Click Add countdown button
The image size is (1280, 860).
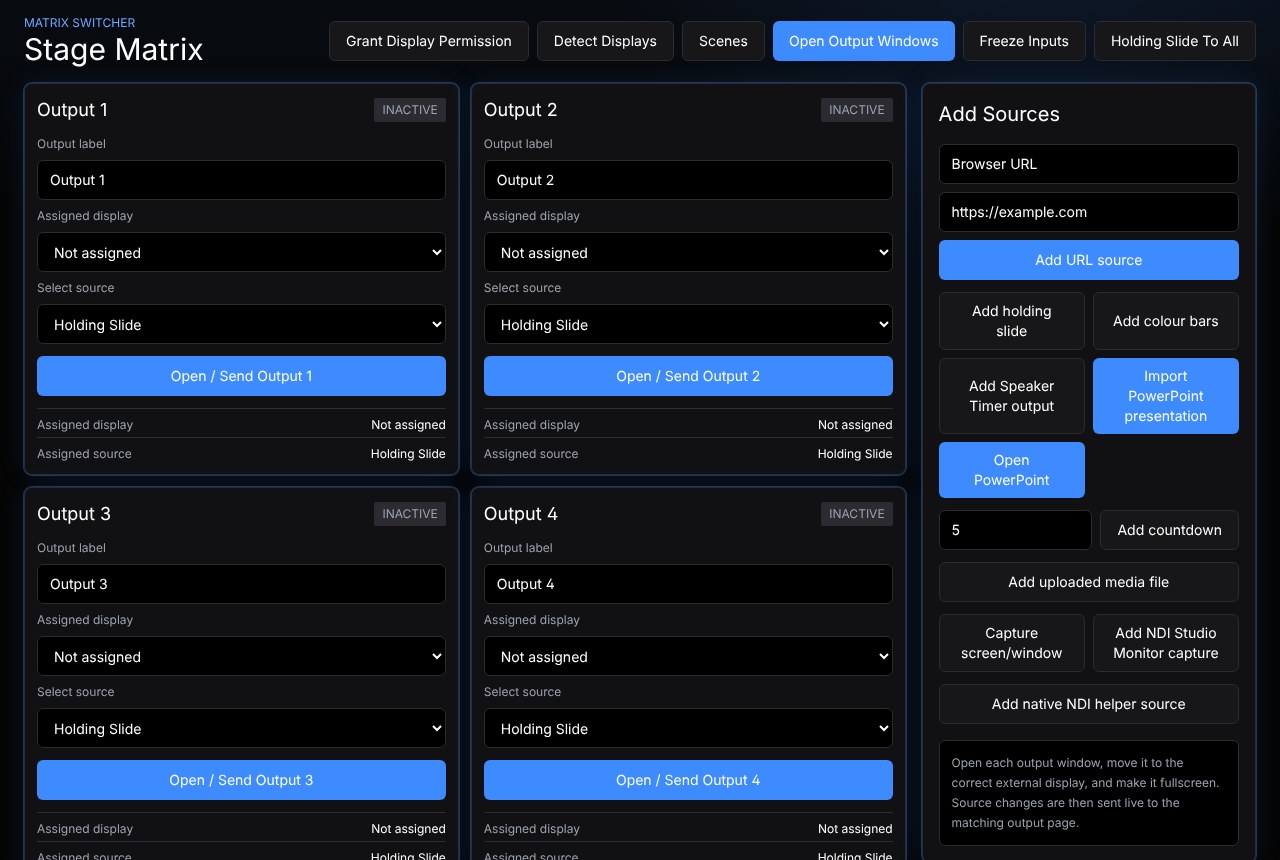pos(1170,530)
